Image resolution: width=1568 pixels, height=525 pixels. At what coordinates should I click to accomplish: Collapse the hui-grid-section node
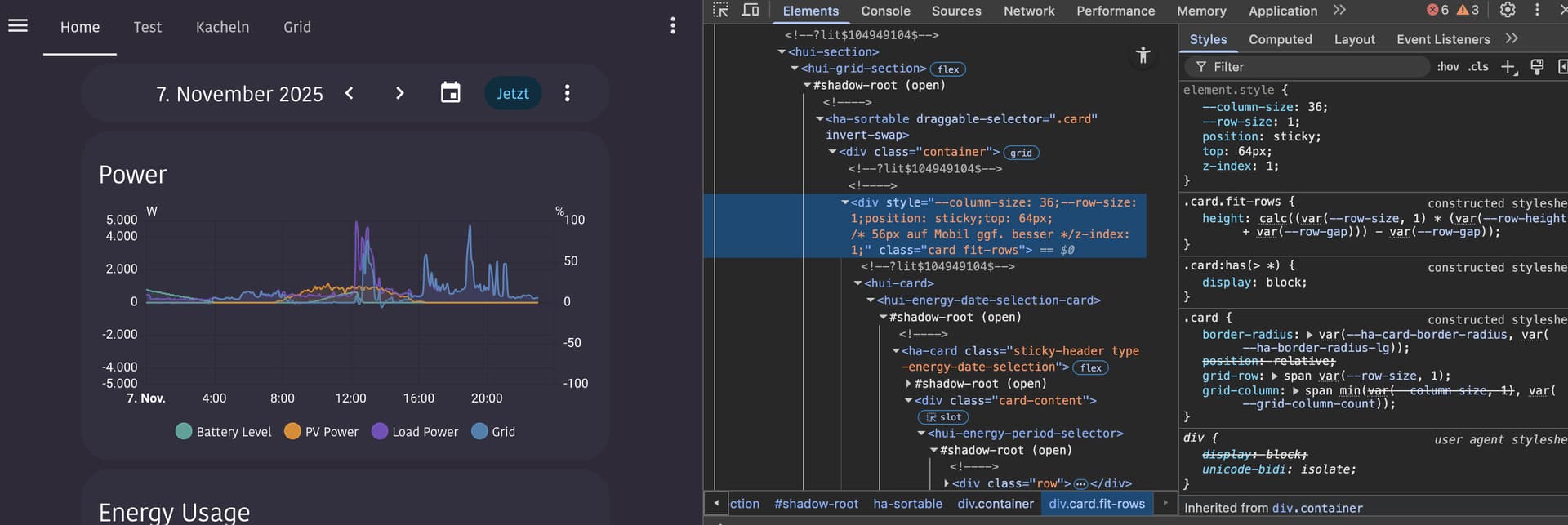[x=795, y=69]
